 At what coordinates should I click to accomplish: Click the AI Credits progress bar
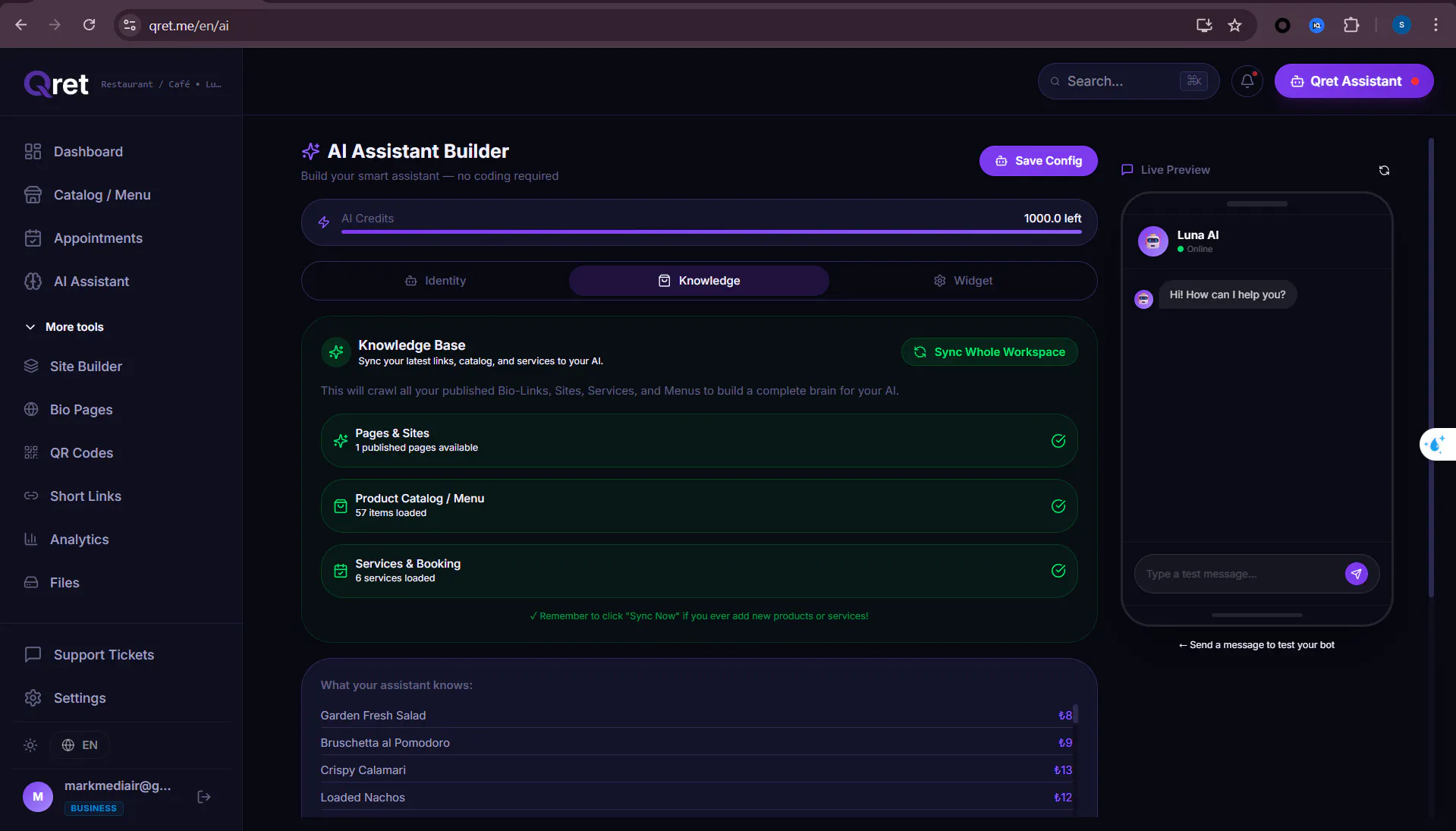tap(711, 231)
